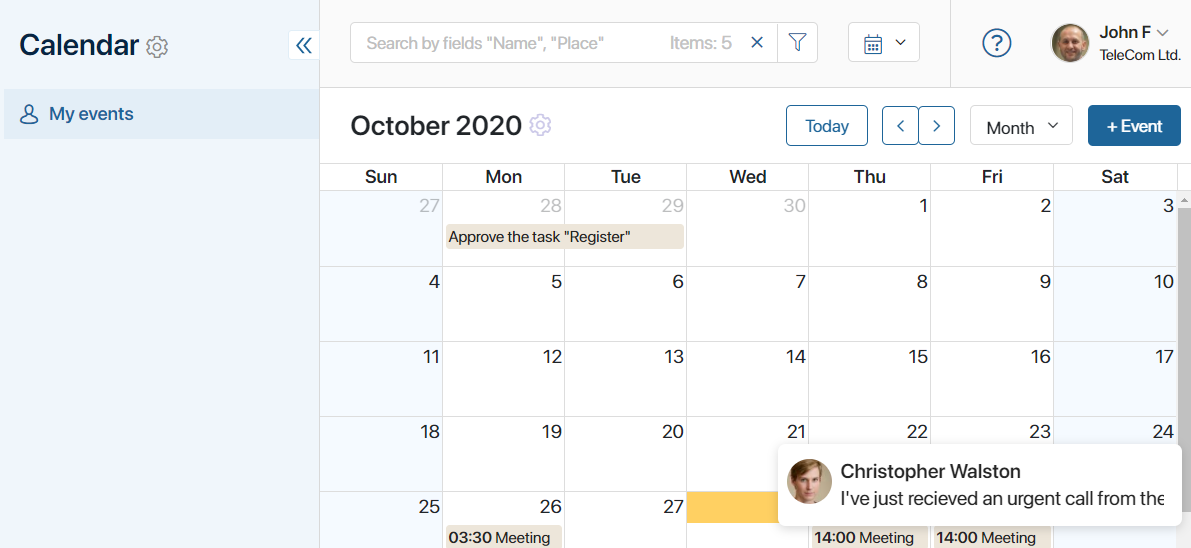1191x548 pixels.
Task: Open Calendar settings gear beside title
Action: [156, 46]
